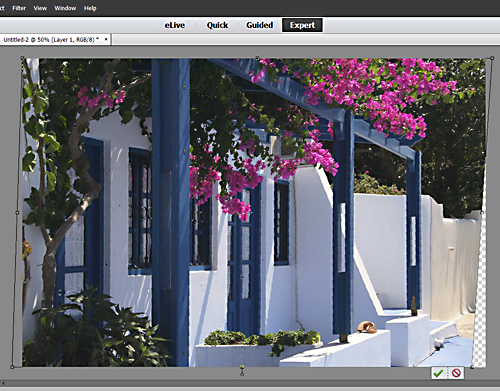Open the Window menu

click(x=65, y=8)
